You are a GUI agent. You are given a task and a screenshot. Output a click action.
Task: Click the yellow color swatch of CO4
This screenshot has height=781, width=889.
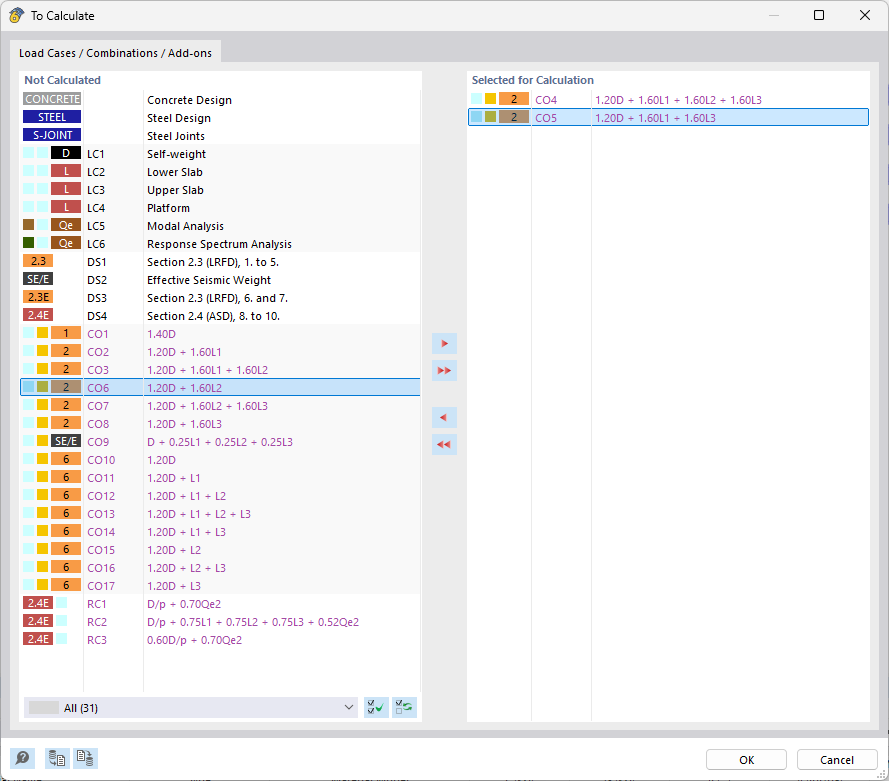490,99
